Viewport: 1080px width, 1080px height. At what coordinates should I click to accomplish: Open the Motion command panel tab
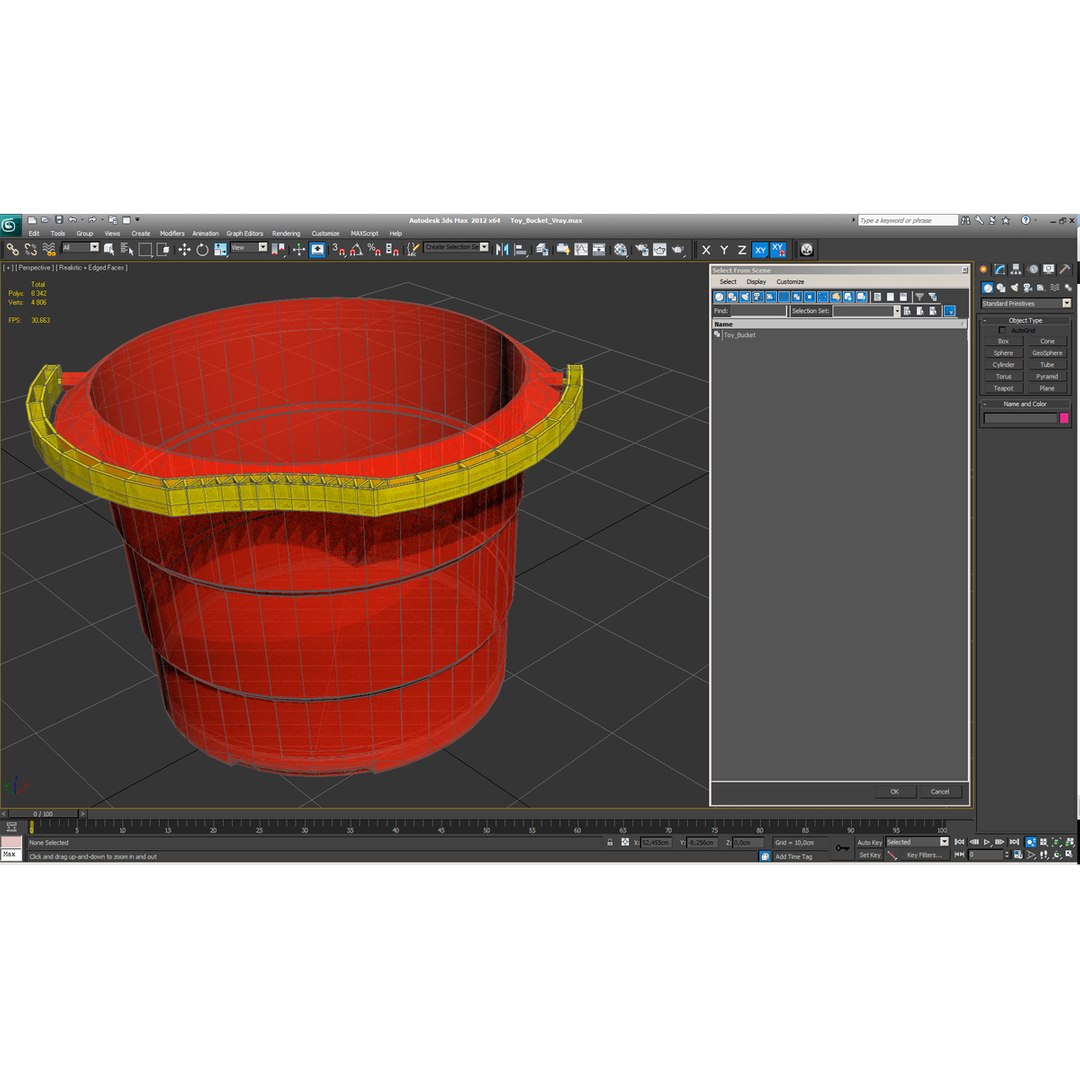pyautogui.click(x=1032, y=269)
